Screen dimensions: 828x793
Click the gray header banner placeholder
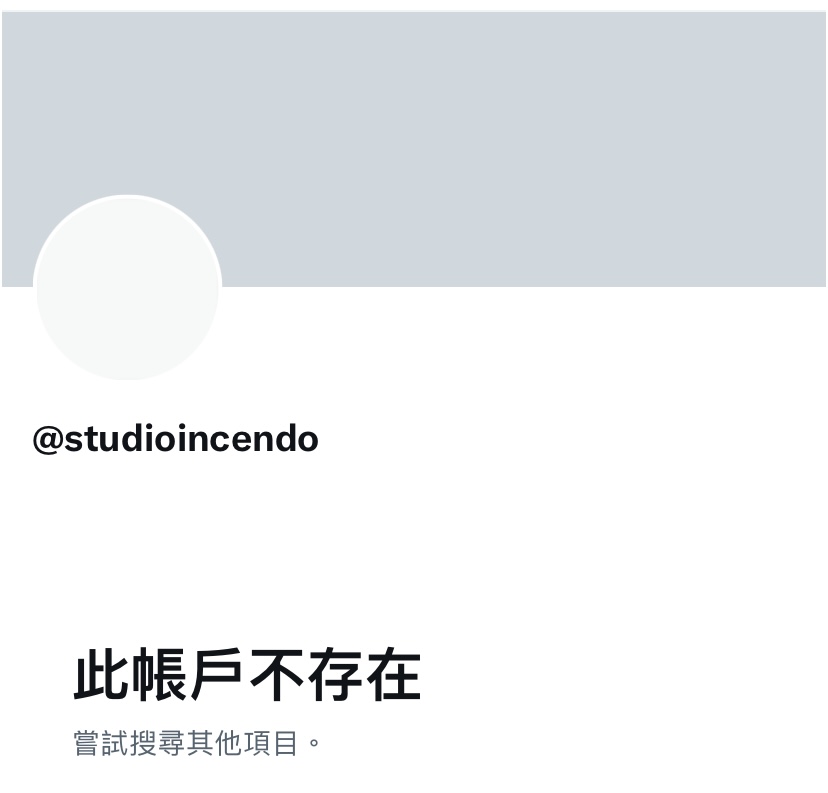414,149
